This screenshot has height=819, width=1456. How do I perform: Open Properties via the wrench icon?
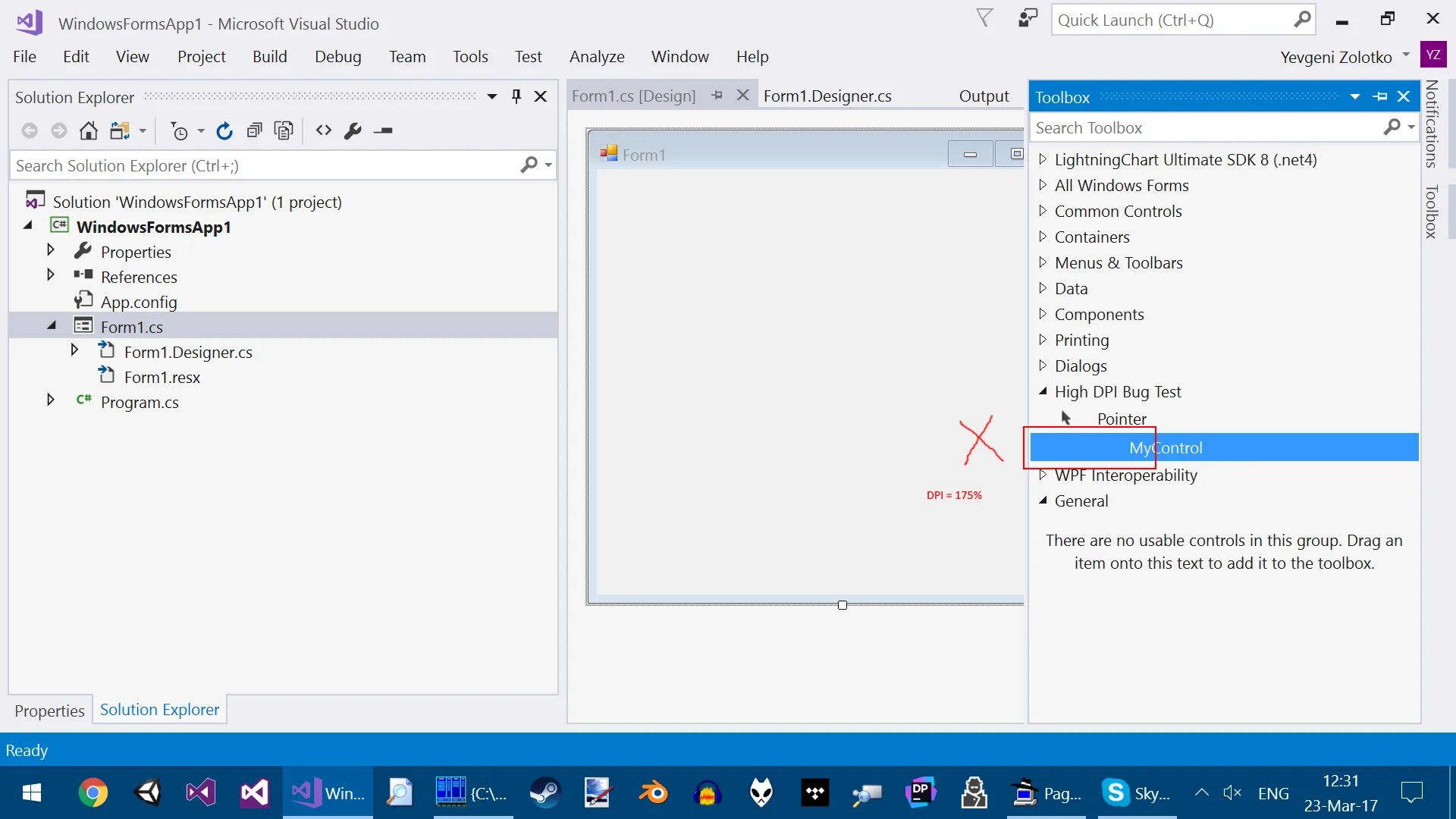pyautogui.click(x=353, y=130)
